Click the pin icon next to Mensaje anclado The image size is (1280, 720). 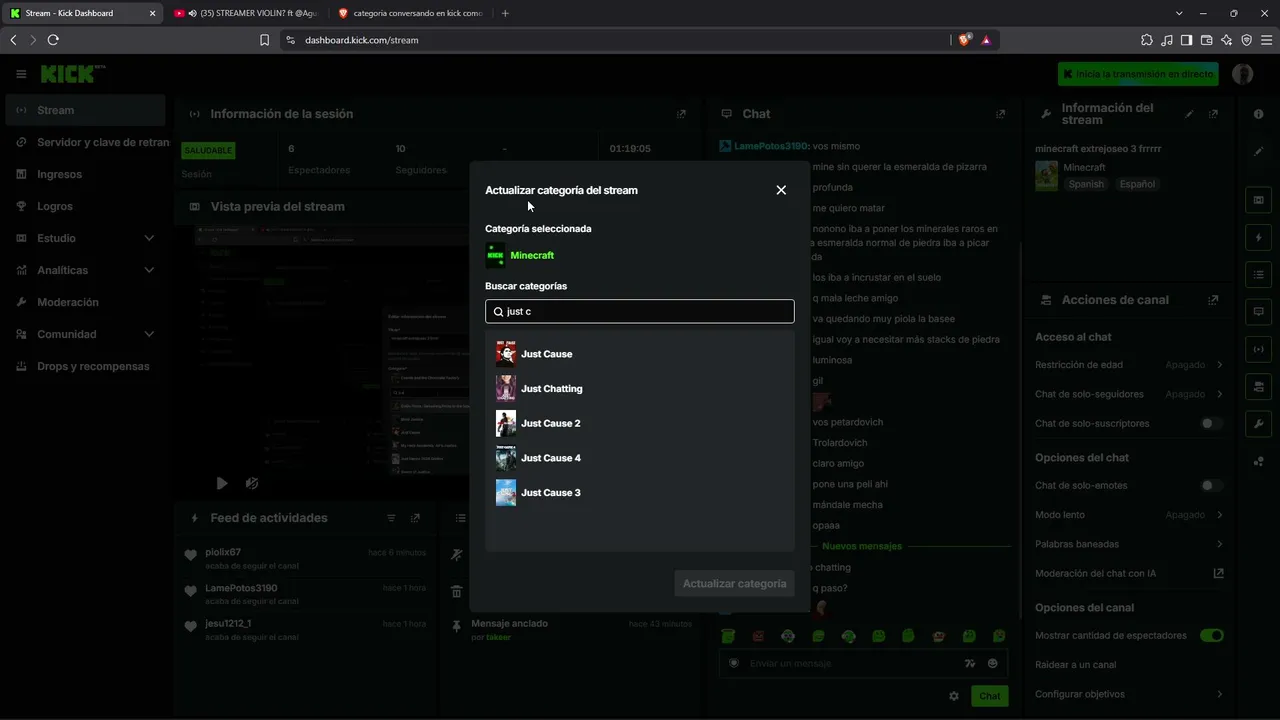click(x=456, y=626)
